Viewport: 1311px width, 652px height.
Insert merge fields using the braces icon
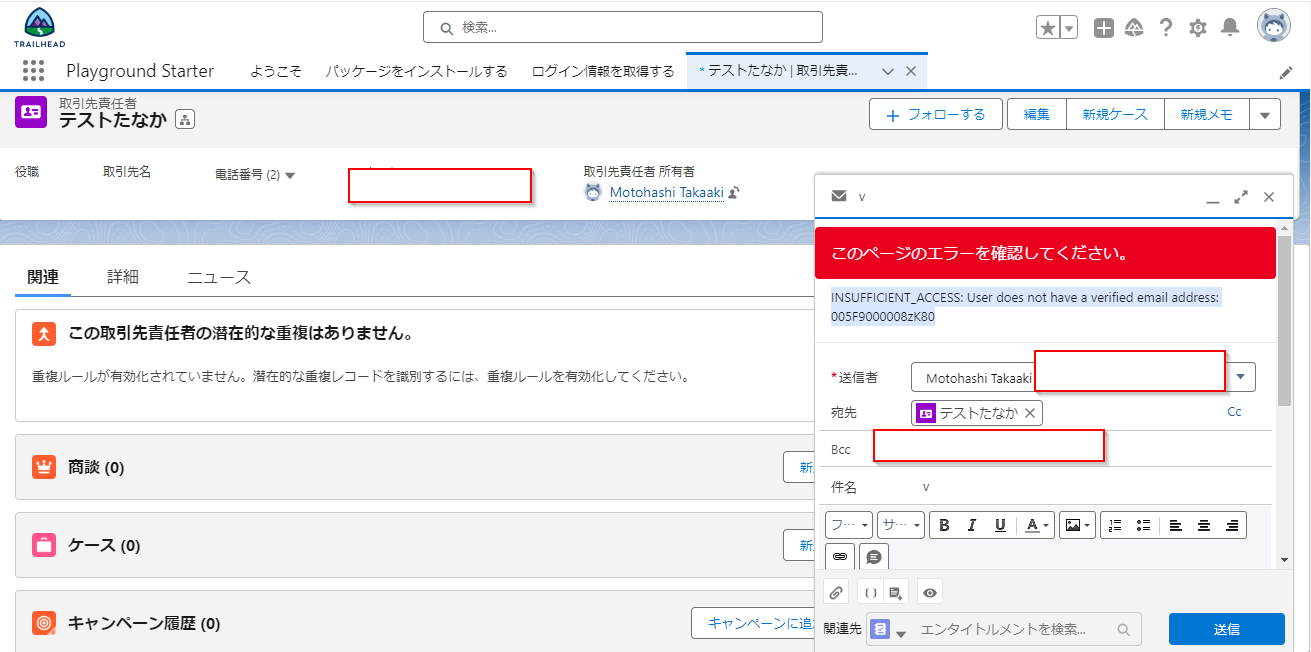point(869,591)
